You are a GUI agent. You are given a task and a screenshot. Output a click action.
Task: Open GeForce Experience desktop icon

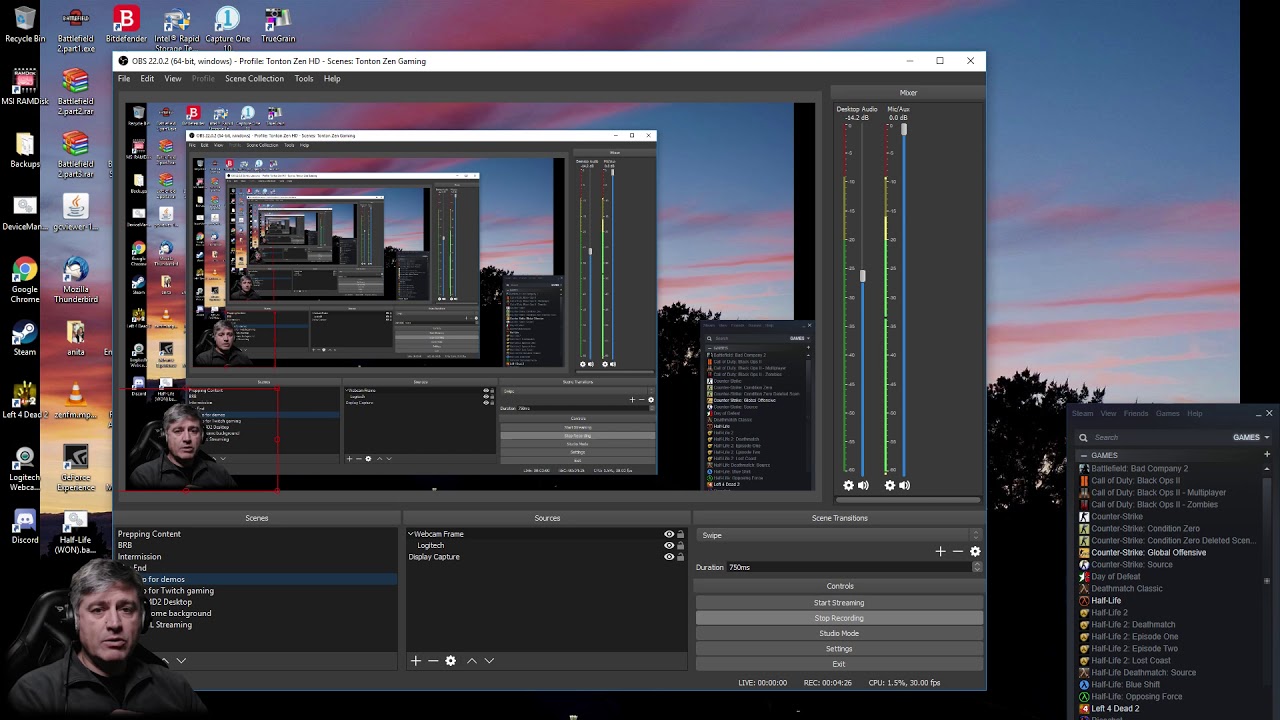coord(76,469)
